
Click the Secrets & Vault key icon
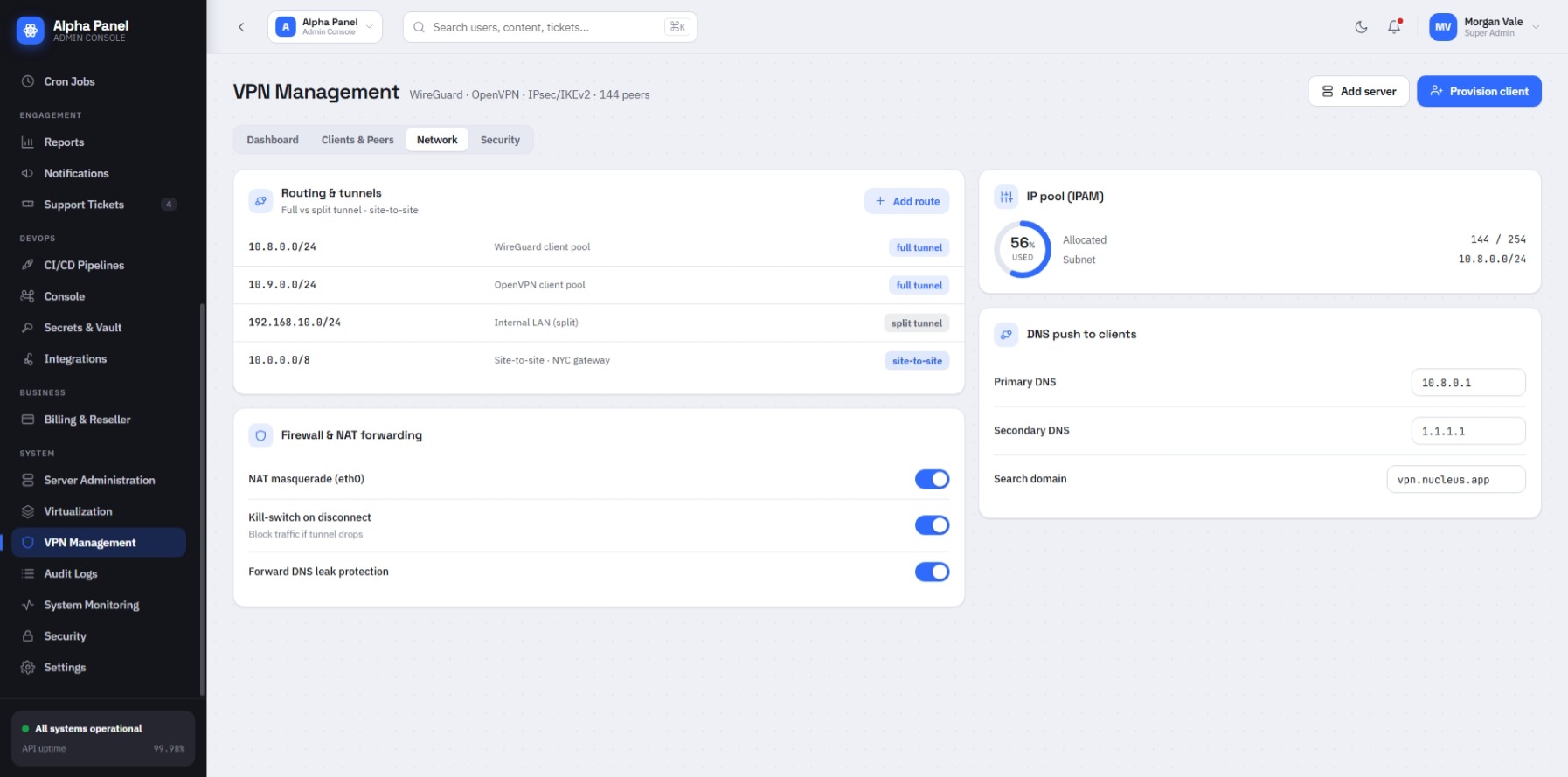point(28,328)
